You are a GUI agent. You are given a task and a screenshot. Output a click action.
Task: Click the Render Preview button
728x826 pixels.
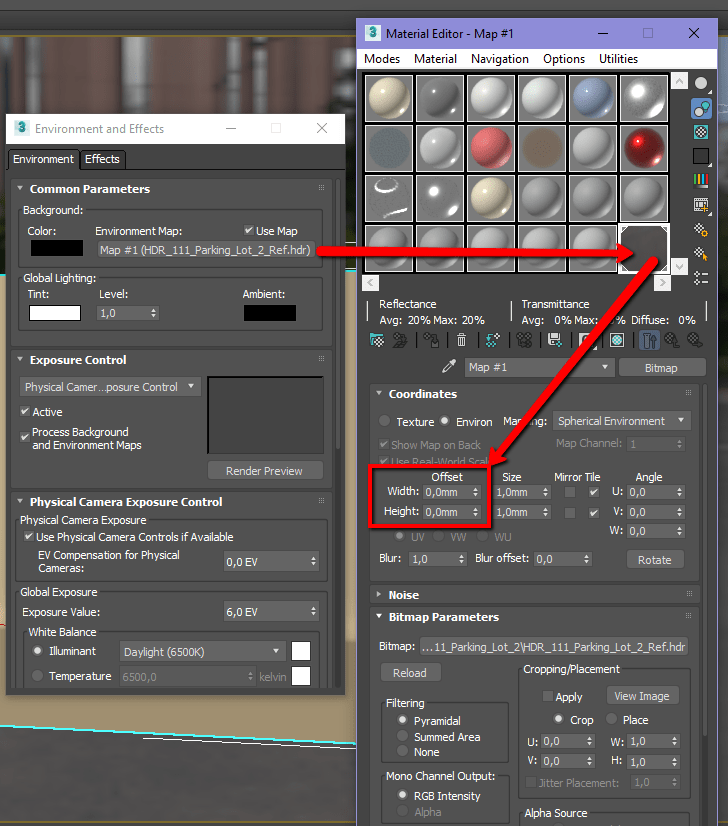(265, 471)
